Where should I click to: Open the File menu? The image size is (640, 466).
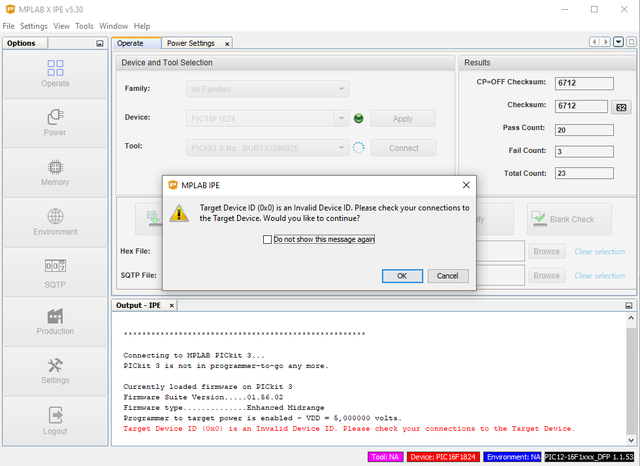[x=8, y=26]
